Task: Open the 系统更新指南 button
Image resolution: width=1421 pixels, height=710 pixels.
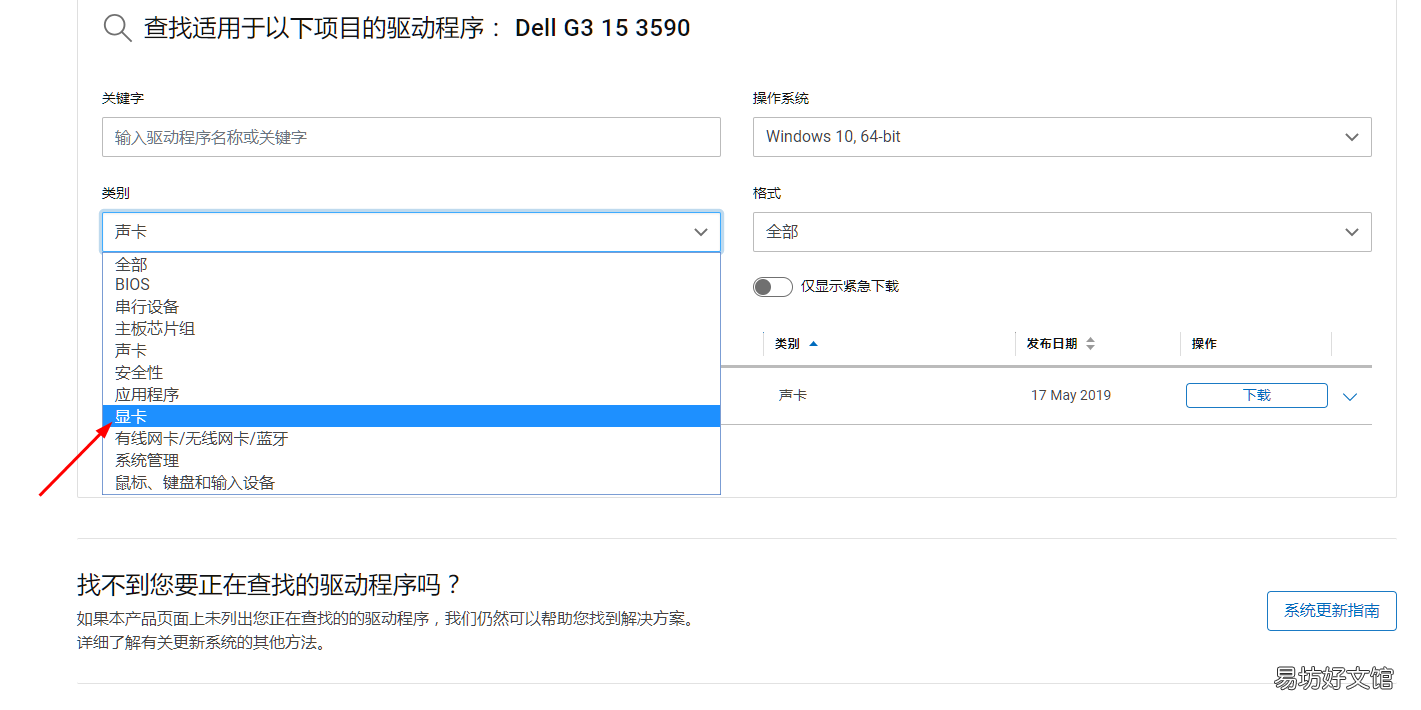Action: (1331, 610)
